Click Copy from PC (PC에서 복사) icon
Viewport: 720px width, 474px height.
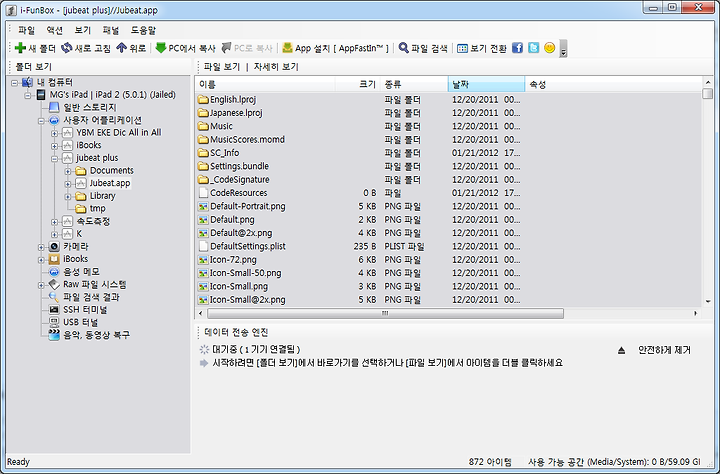point(160,48)
